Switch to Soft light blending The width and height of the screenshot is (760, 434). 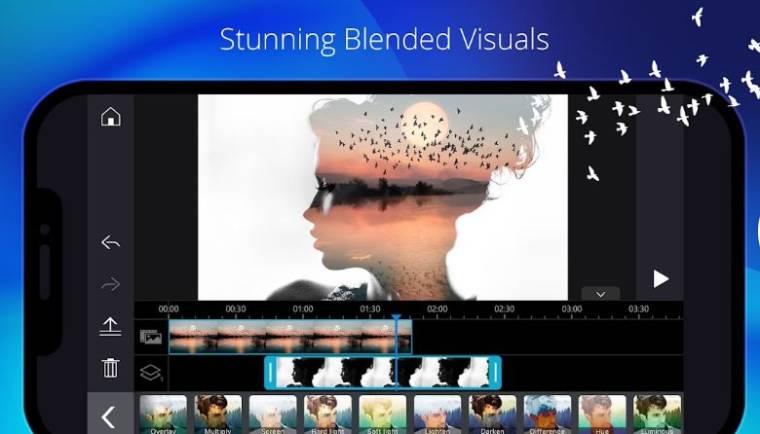click(x=383, y=414)
